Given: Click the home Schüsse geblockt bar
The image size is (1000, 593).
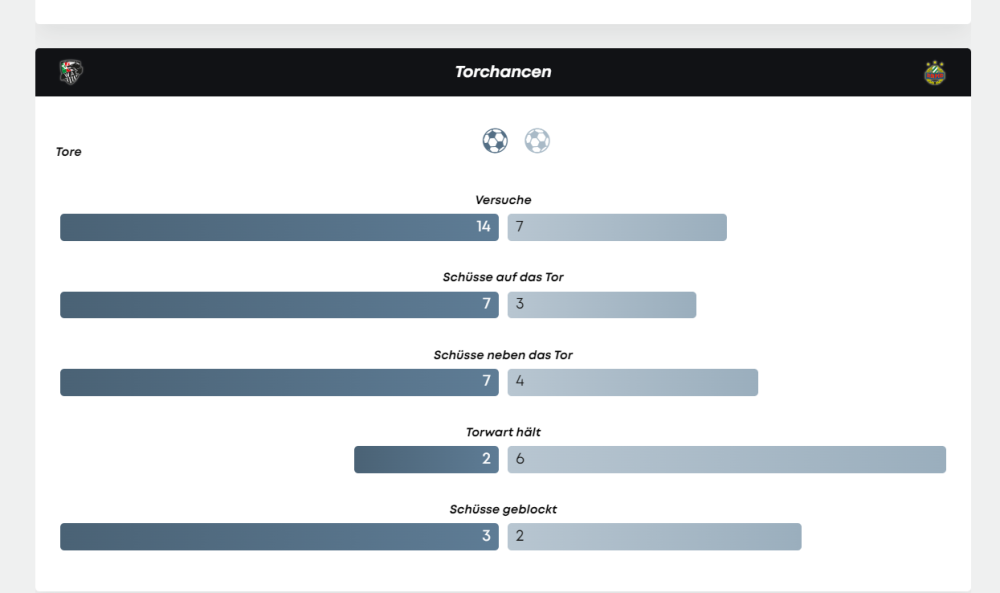Looking at the screenshot, I should (x=279, y=536).
